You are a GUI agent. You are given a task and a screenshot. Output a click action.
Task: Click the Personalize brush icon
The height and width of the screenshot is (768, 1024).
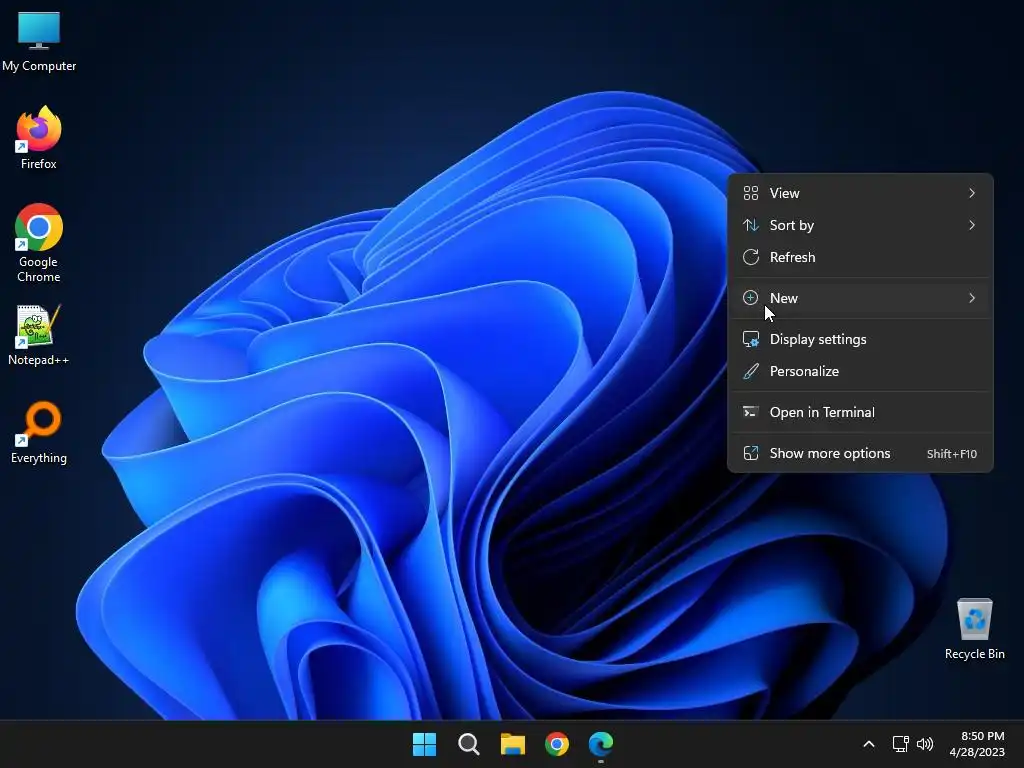(x=751, y=372)
